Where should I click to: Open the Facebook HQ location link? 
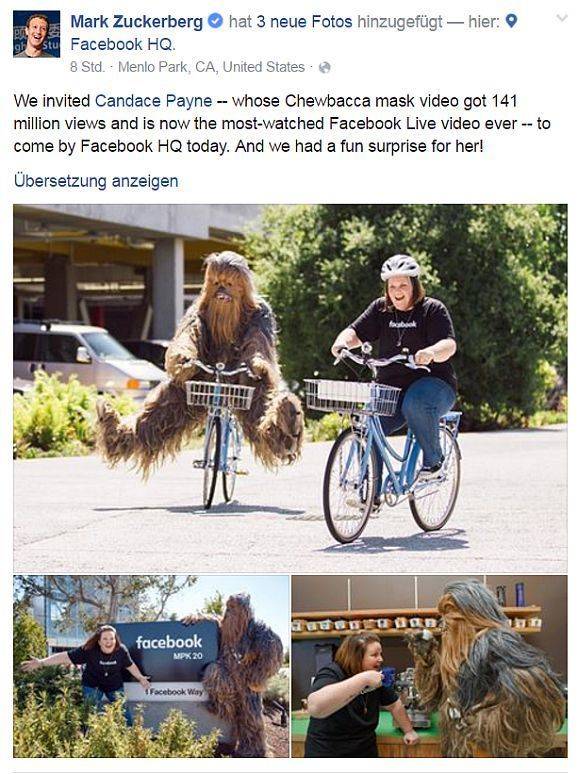point(122,44)
